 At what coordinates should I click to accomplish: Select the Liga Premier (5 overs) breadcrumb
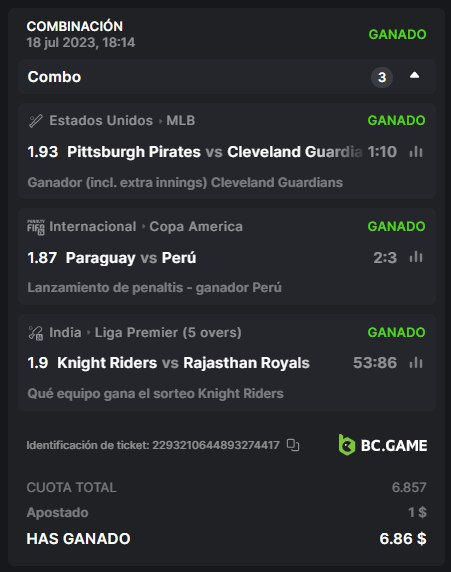(x=168, y=333)
